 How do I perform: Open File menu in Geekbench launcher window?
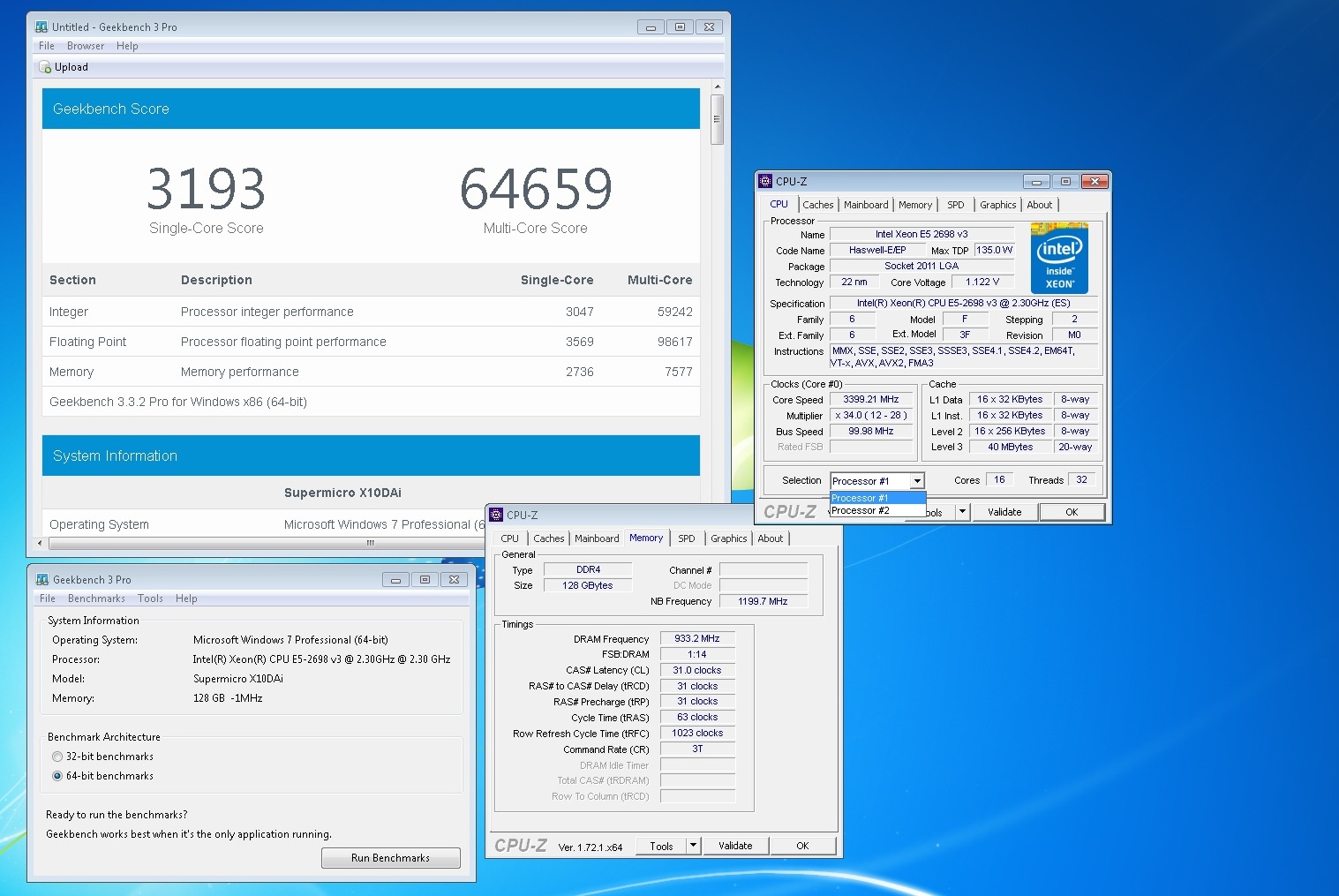(x=48, y=599)
